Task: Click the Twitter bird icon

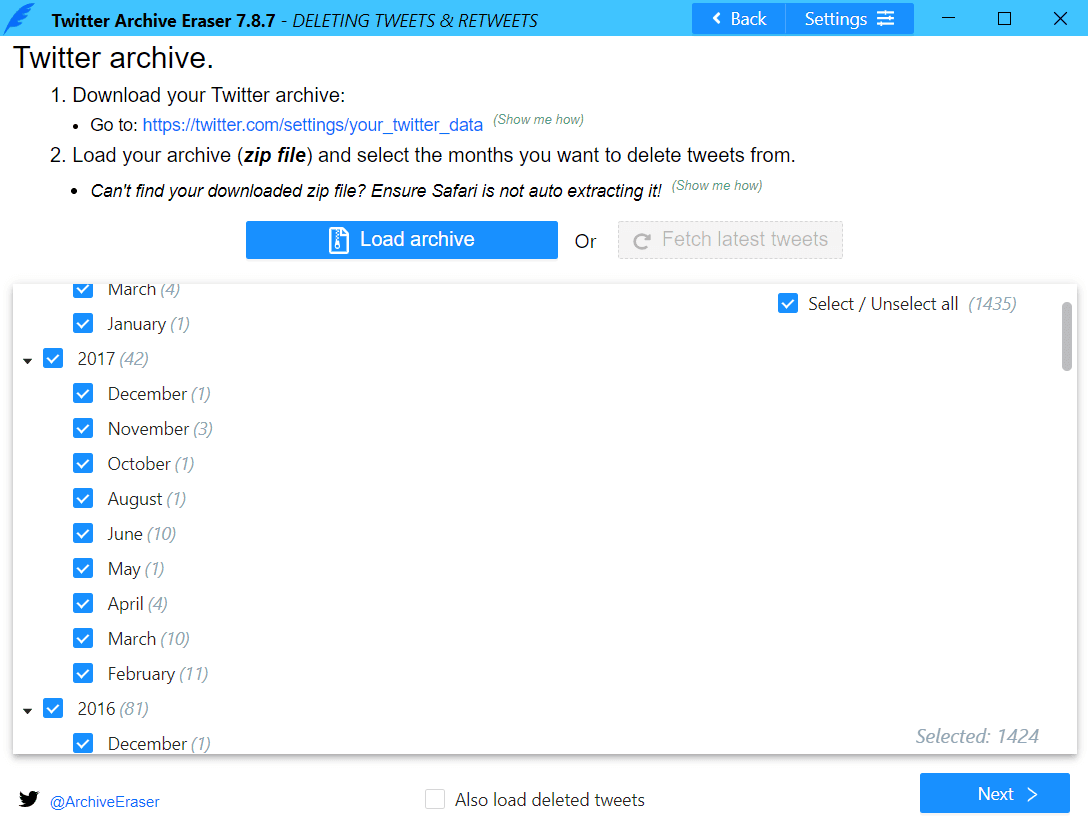Action: [x=29, y=799]
